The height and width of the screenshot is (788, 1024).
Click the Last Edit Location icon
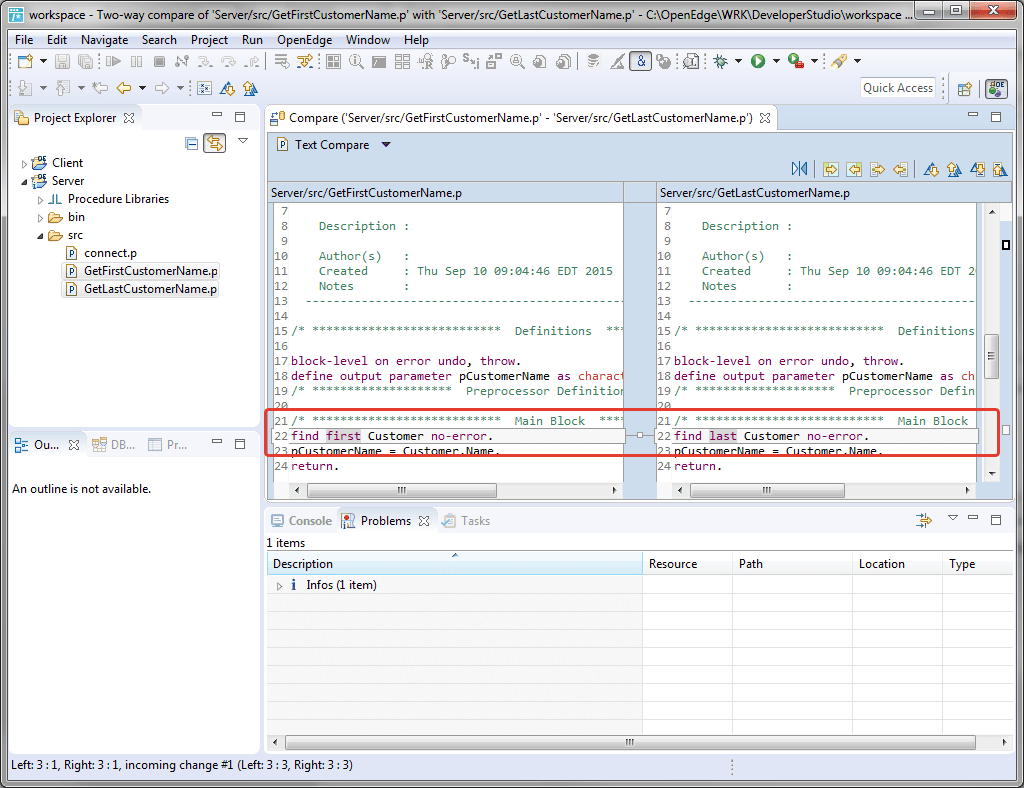tap(100, 88)
